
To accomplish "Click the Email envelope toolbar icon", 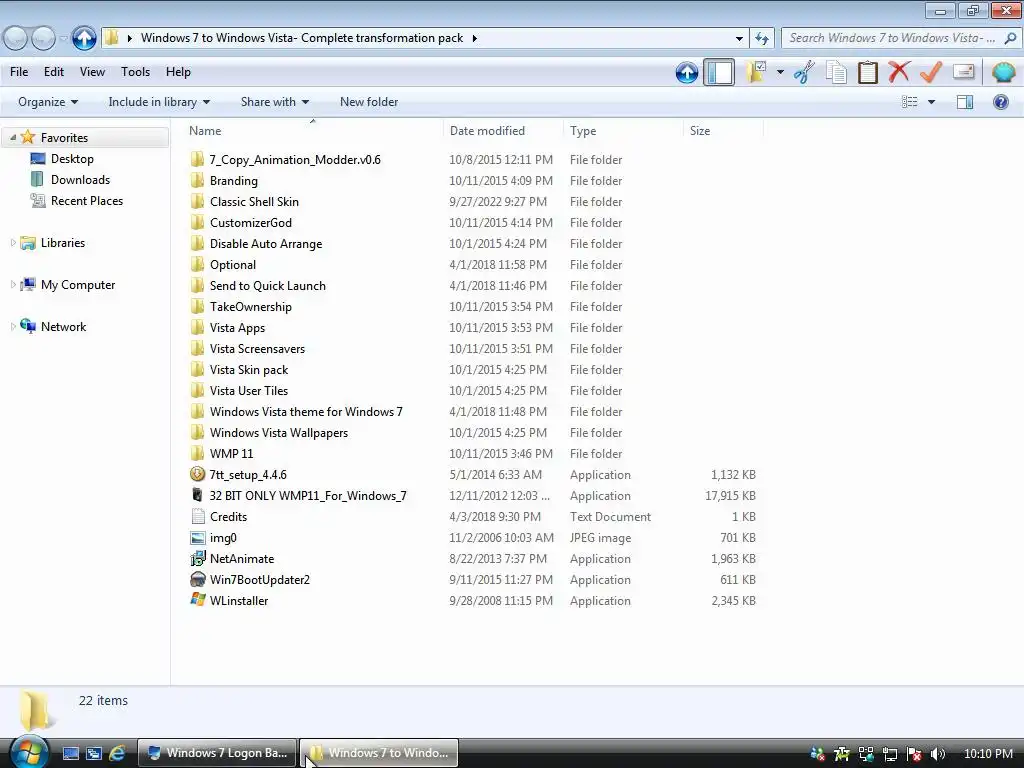I will [963, 71].
